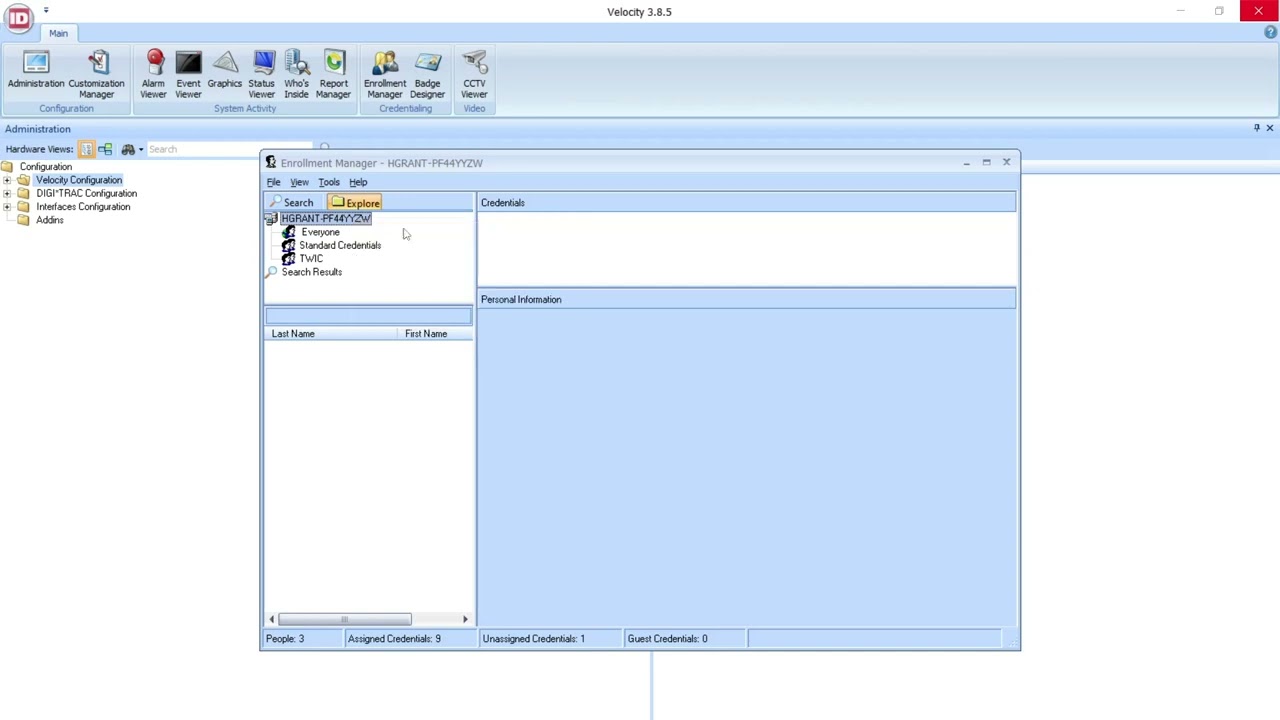
Task: Click the Personal Information pane header
Action: coord(747,299)
